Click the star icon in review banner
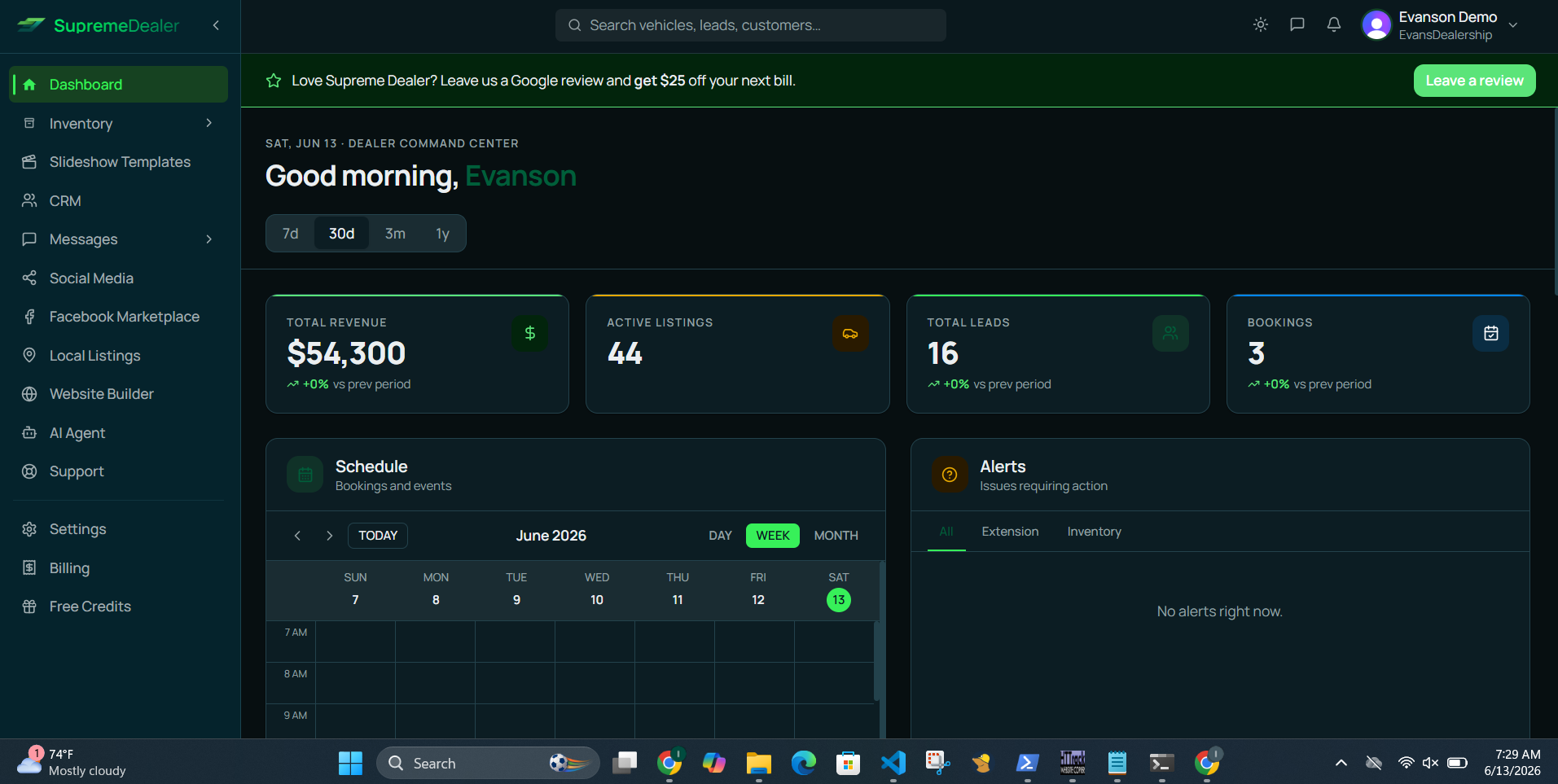The image size is (1558, 784). click(x=274, y=81)
